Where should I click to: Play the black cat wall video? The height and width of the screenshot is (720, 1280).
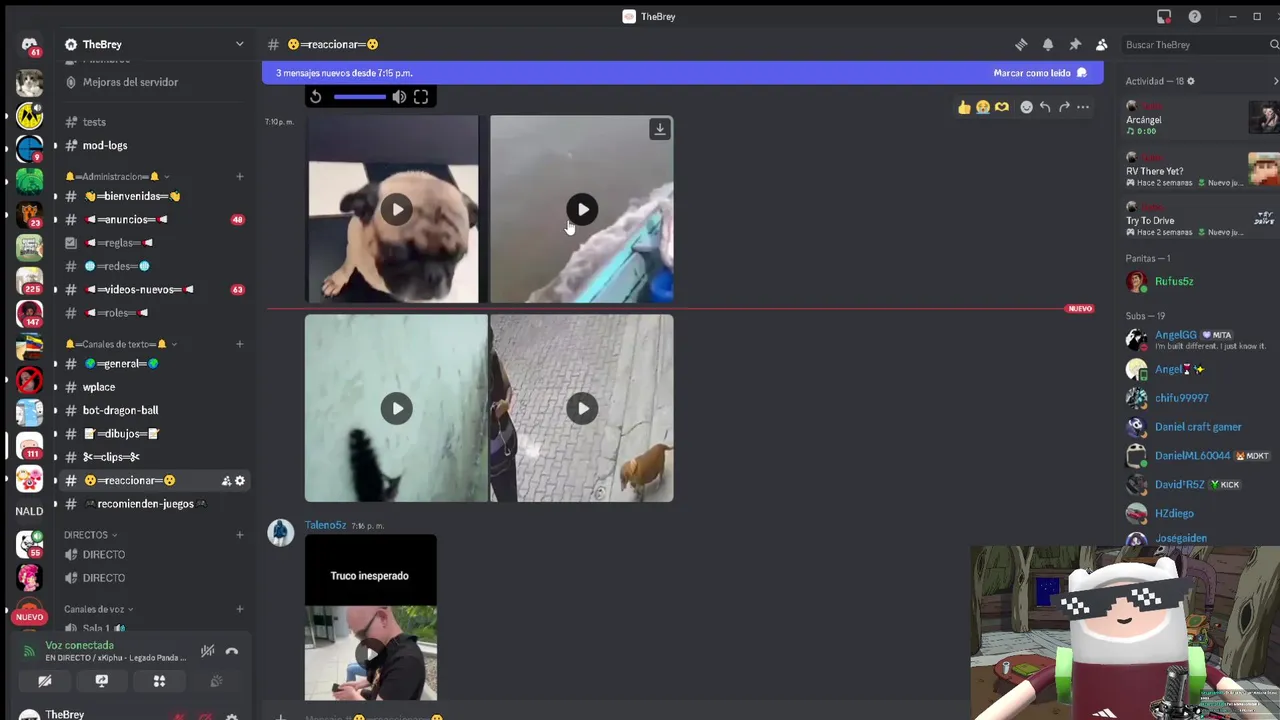click(397, 408)
